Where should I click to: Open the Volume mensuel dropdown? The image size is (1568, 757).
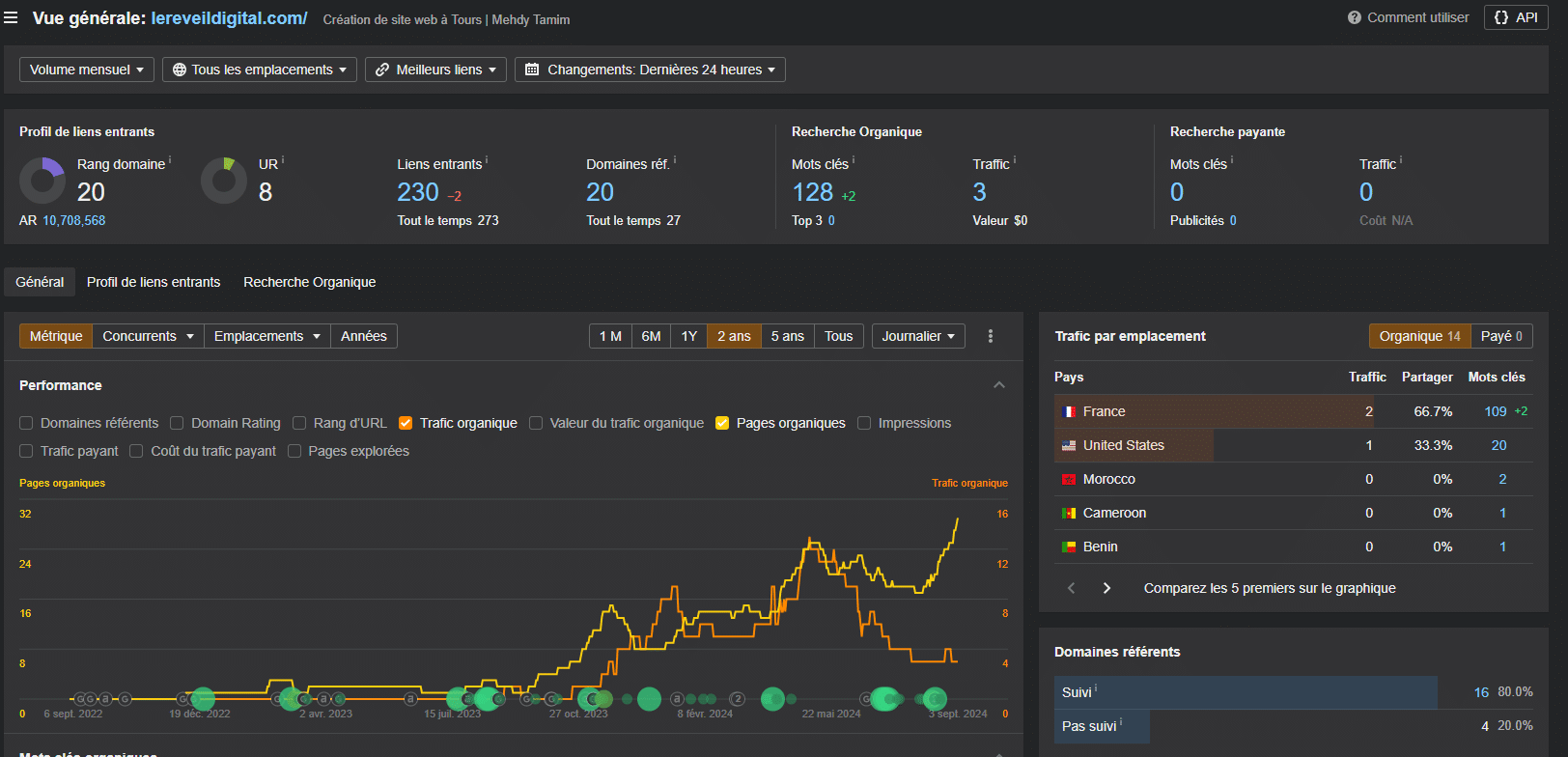(86, 70)
